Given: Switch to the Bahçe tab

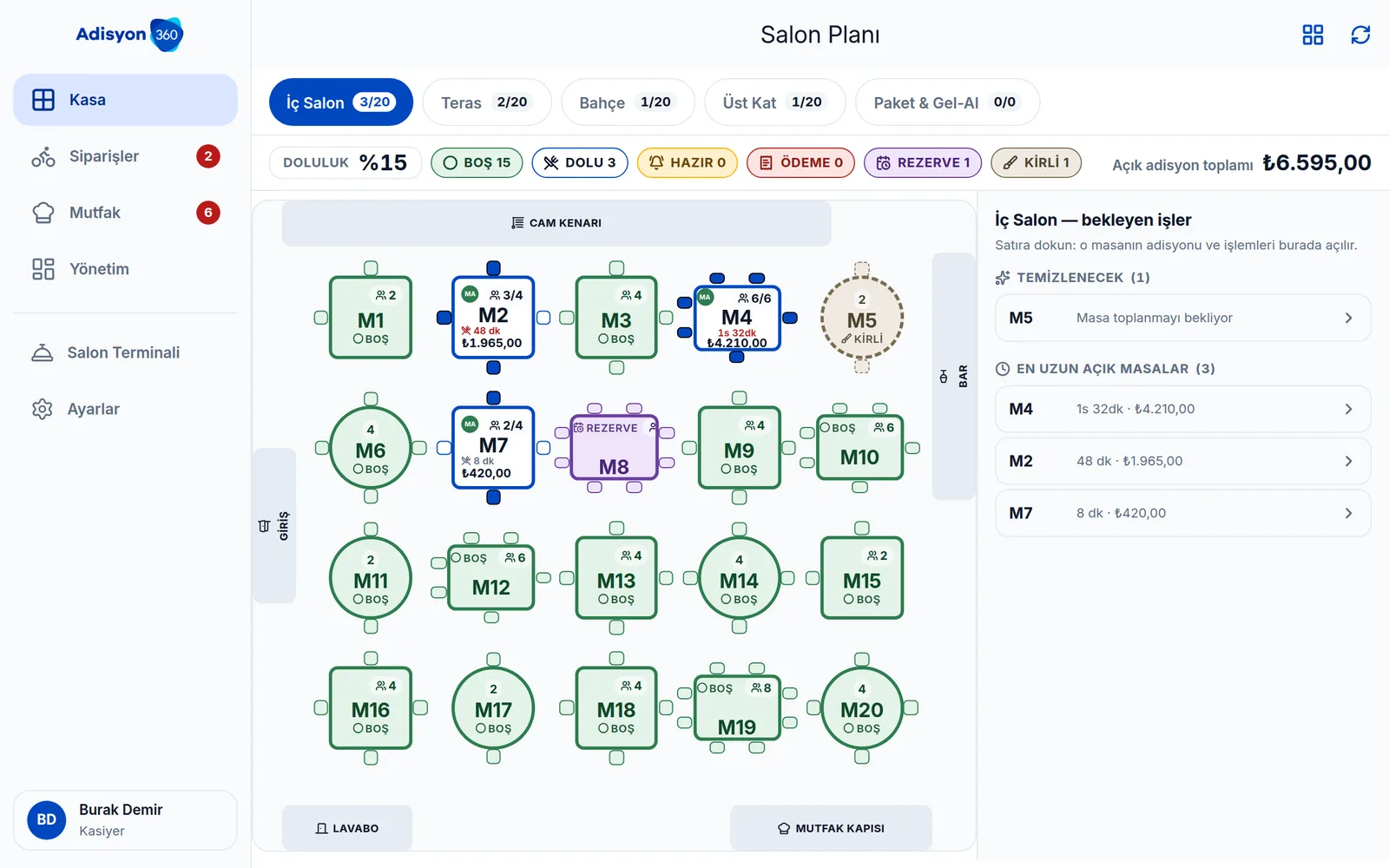Looking at the screenshot, I should point(628,102).
